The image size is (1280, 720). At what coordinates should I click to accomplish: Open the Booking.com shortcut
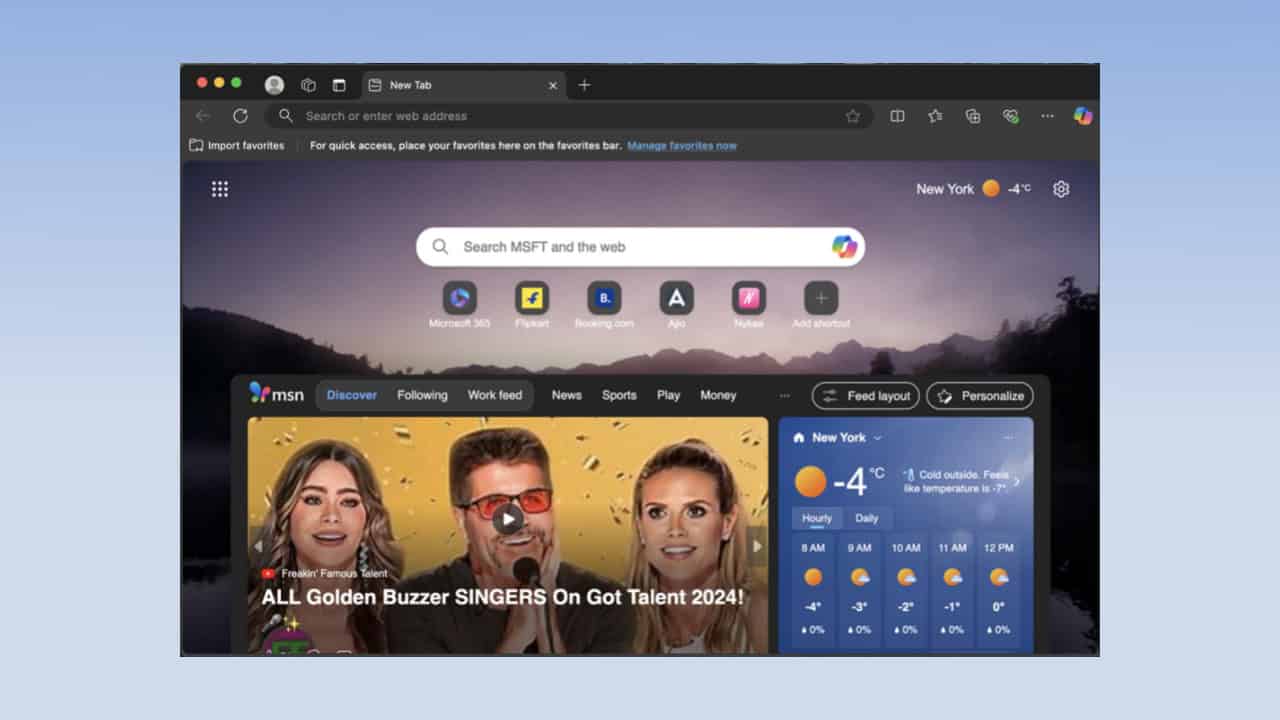(604, 305)
